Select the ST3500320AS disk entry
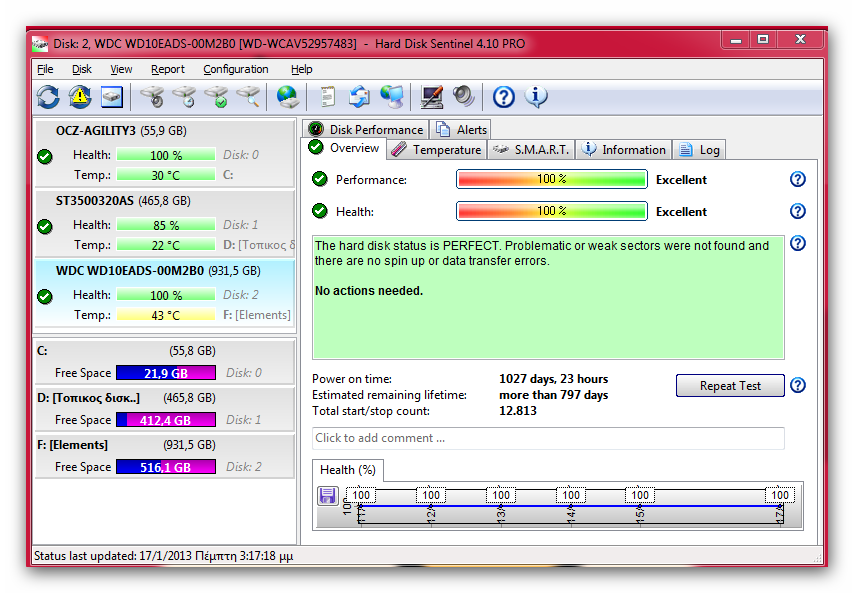This screenshot has width=854, height=593. coord(164,223)
